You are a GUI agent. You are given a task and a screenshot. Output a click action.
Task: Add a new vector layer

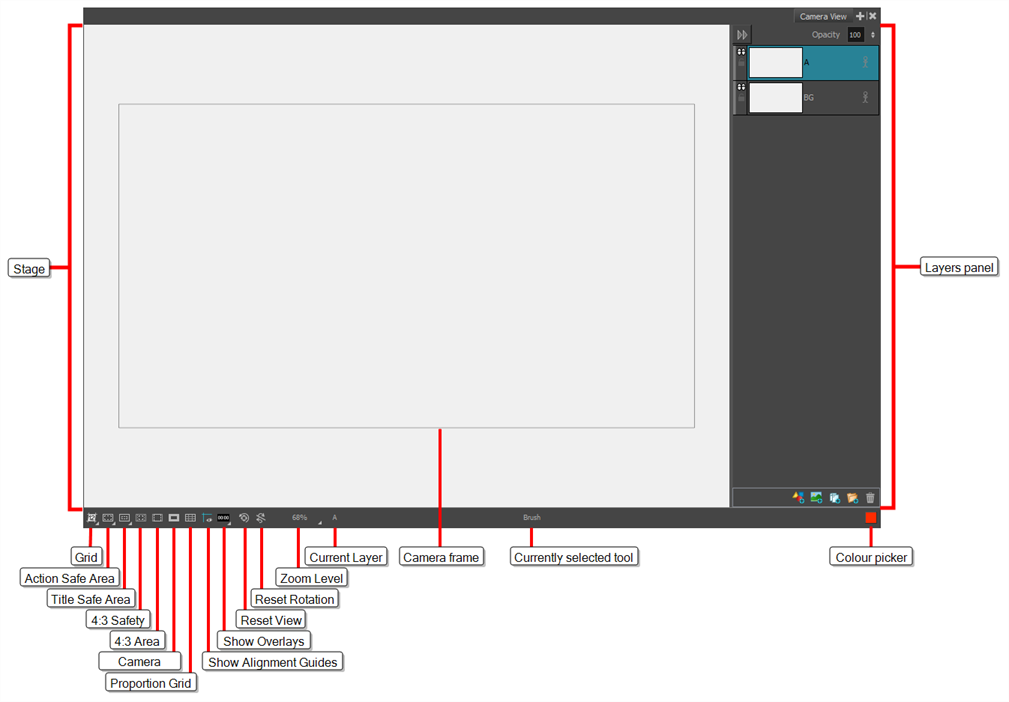tap(798, 497)
